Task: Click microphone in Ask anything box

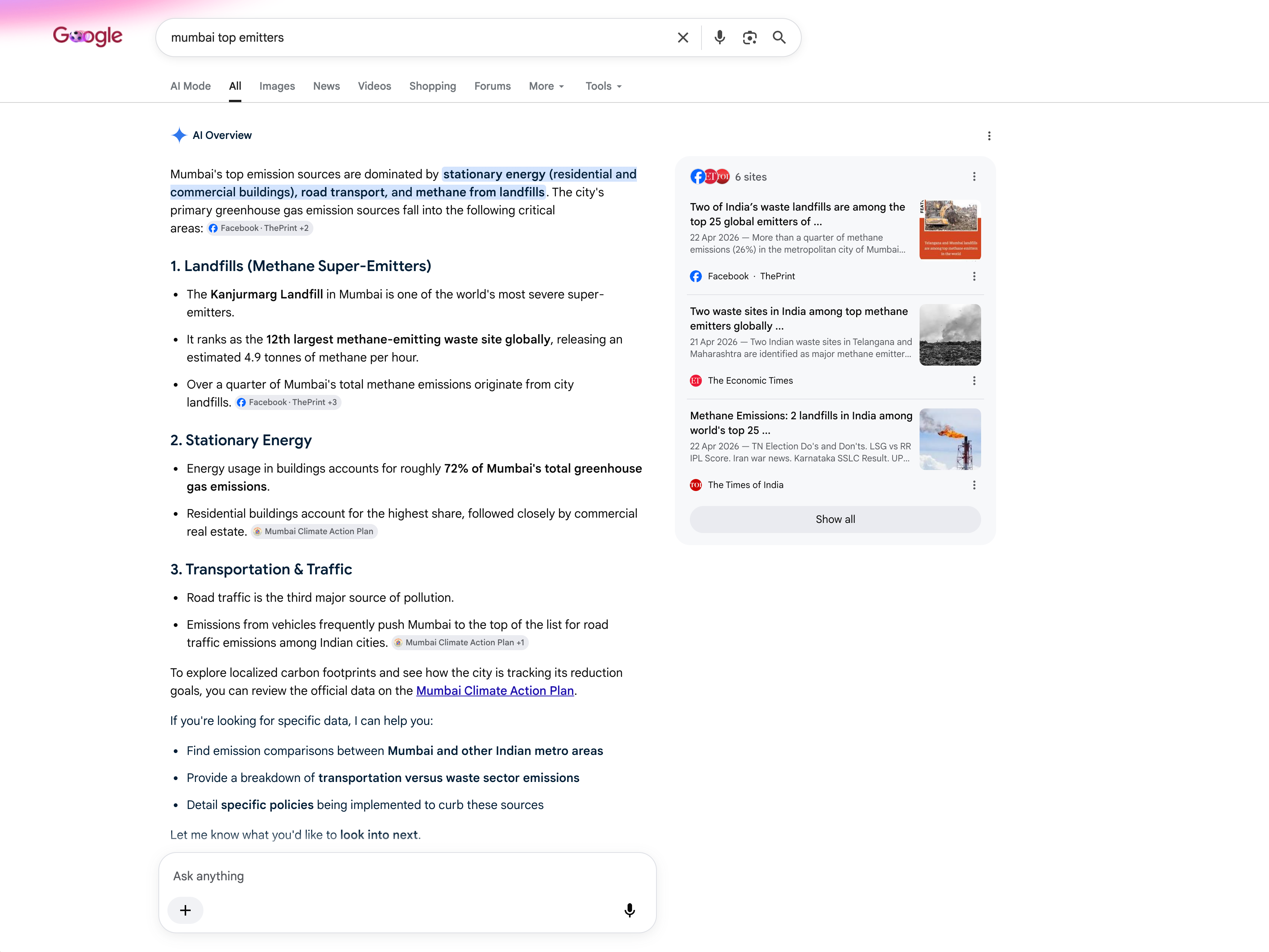Action: (629, 910)
